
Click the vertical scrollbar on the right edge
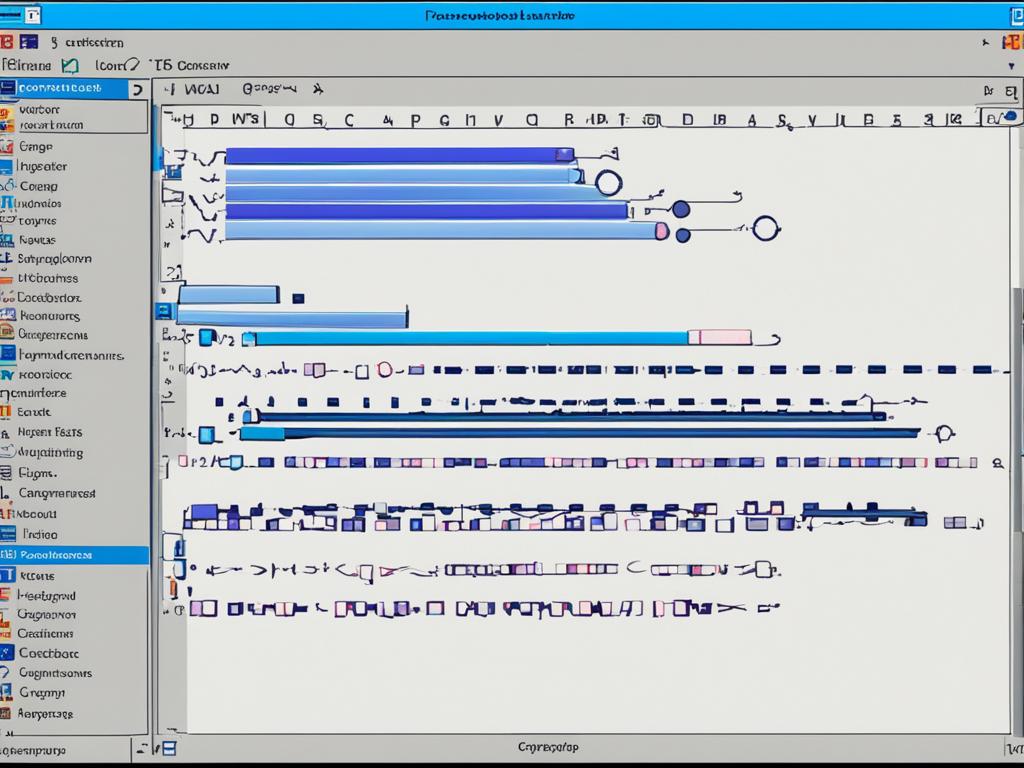coord(1016,400)
